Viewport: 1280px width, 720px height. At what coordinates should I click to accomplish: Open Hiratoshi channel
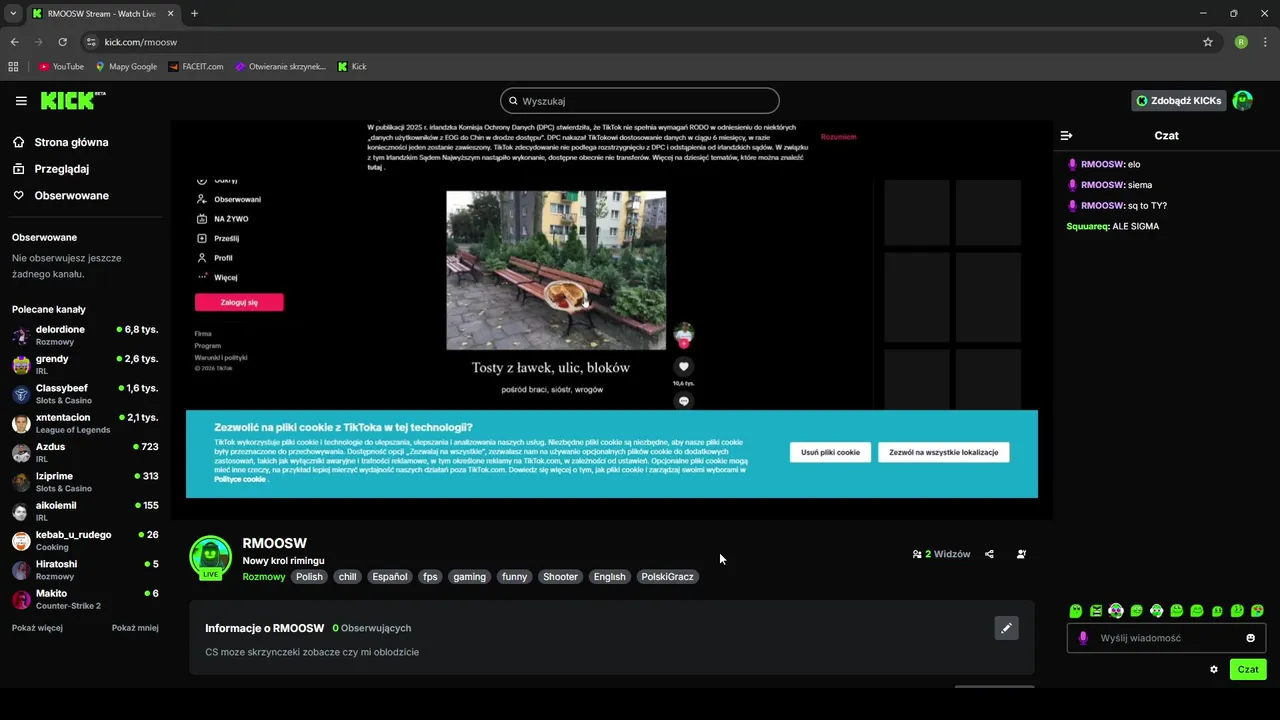coord(85,570)
